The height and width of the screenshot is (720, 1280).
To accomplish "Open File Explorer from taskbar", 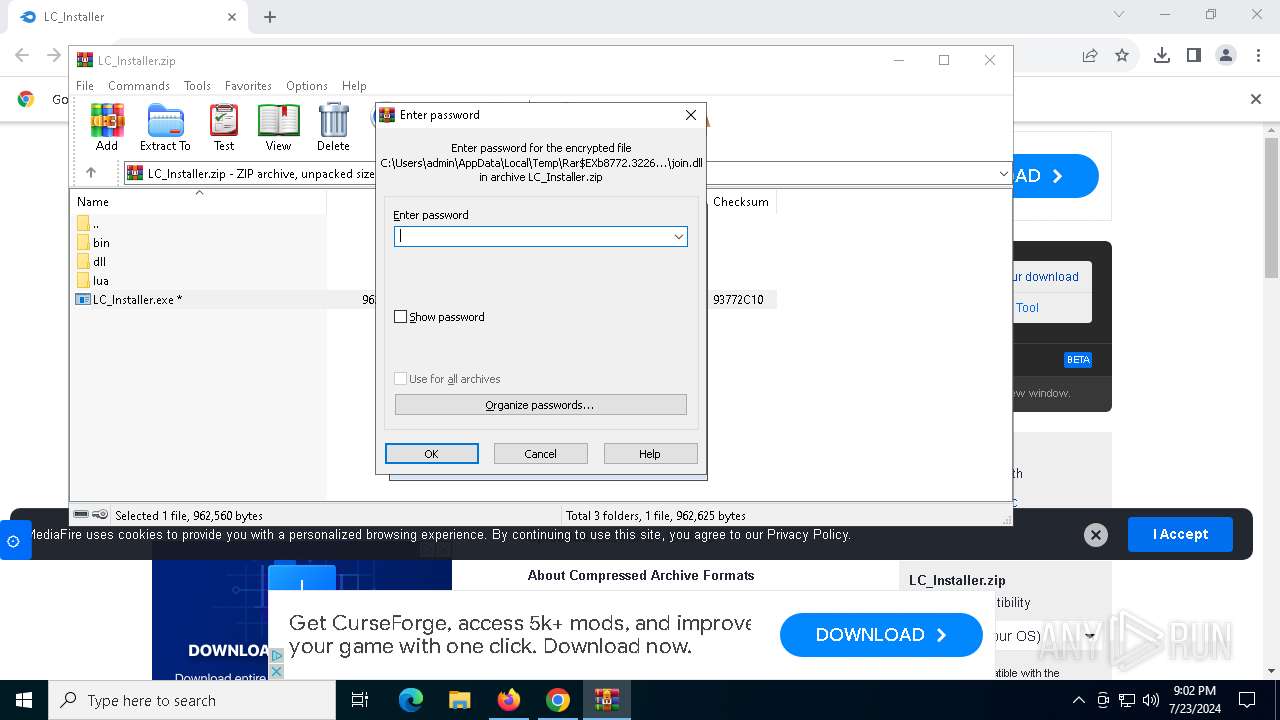I will click(x=459, y=700).
